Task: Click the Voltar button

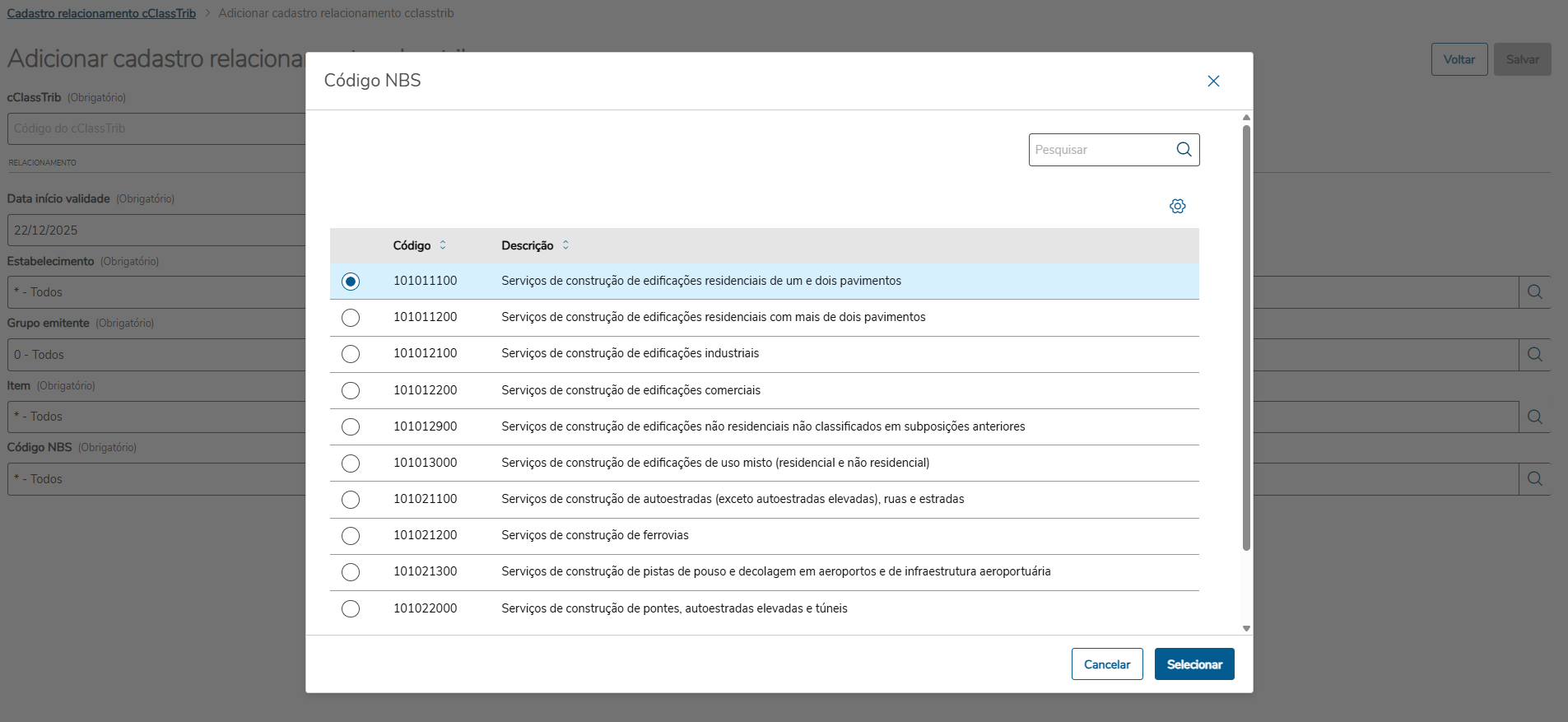Action: [1459, 59]
